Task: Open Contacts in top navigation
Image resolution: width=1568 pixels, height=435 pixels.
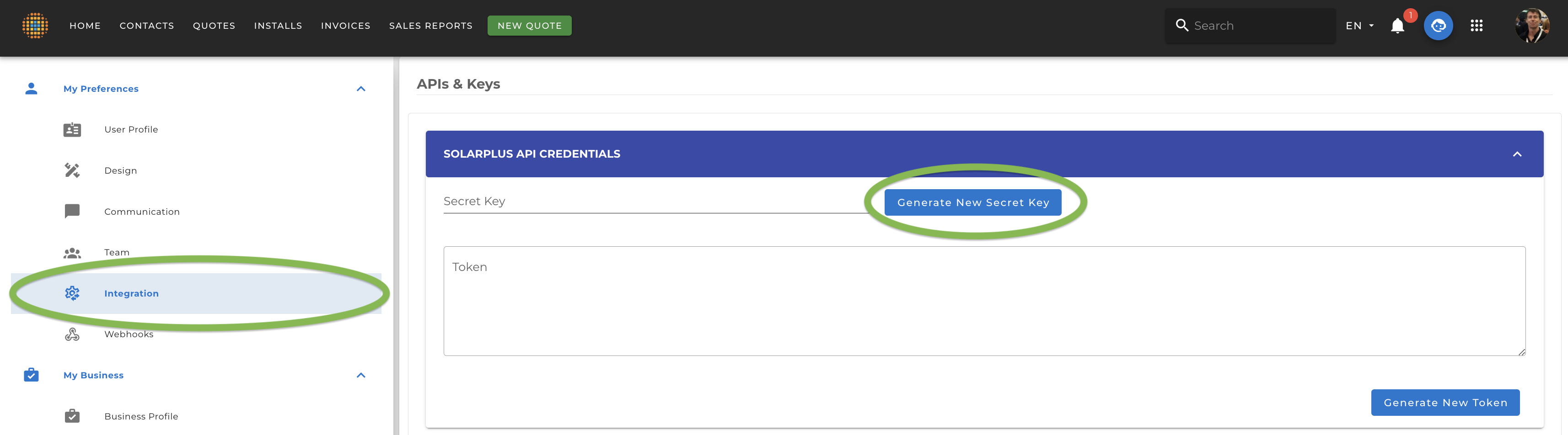Action: [x=147, y=26]
